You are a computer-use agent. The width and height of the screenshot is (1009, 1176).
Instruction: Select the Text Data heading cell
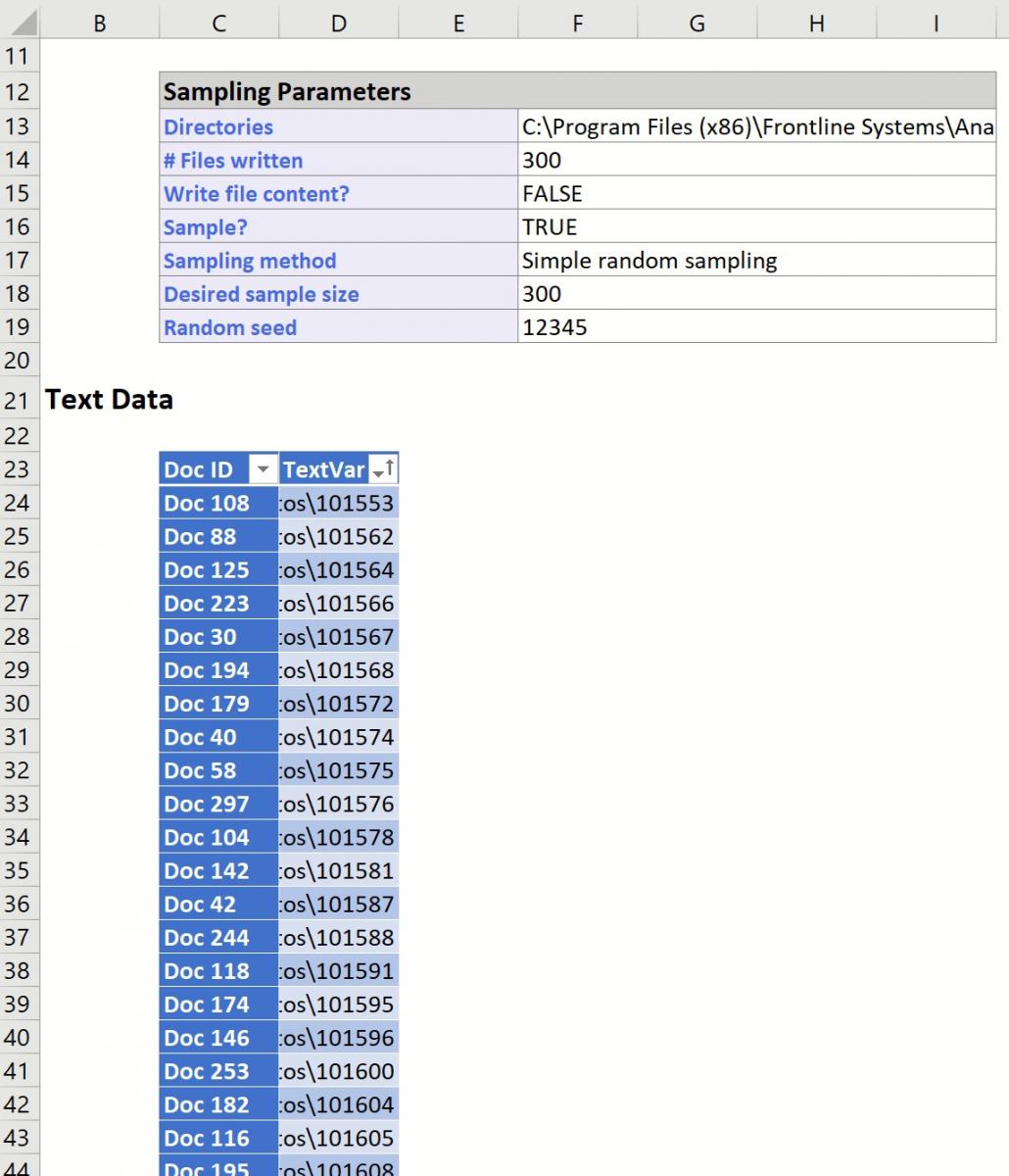tap(109, 400)
